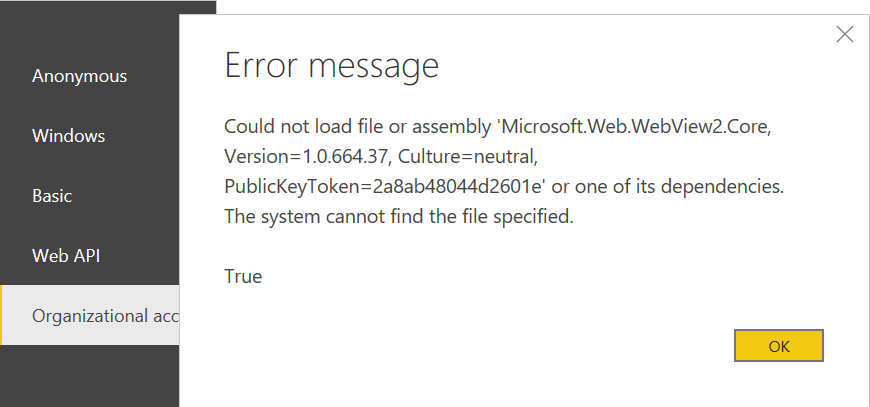This screenshot has height=407, width=870.
Task: Click the dark sidebar area below Organizational account
Action: pyautogui.click(x=89, y=376)
